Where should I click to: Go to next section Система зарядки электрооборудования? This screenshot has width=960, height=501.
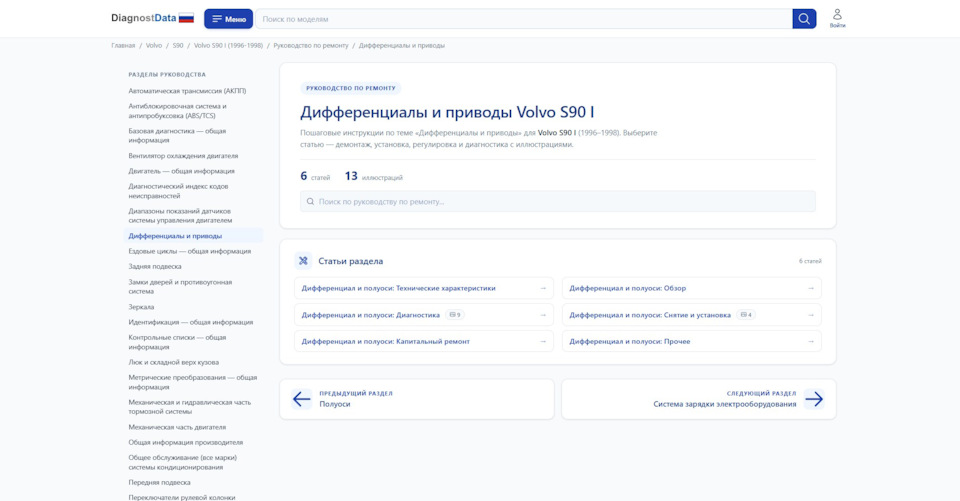coord(699,399)
